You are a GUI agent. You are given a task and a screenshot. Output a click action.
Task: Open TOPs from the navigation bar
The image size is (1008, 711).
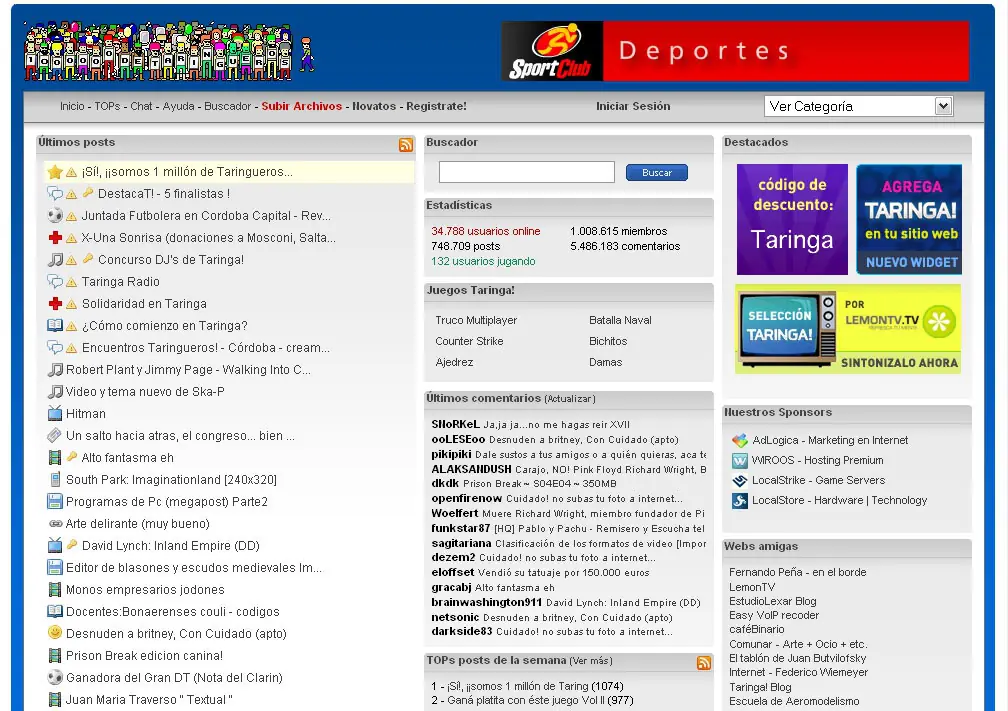[x=107, y=106]
